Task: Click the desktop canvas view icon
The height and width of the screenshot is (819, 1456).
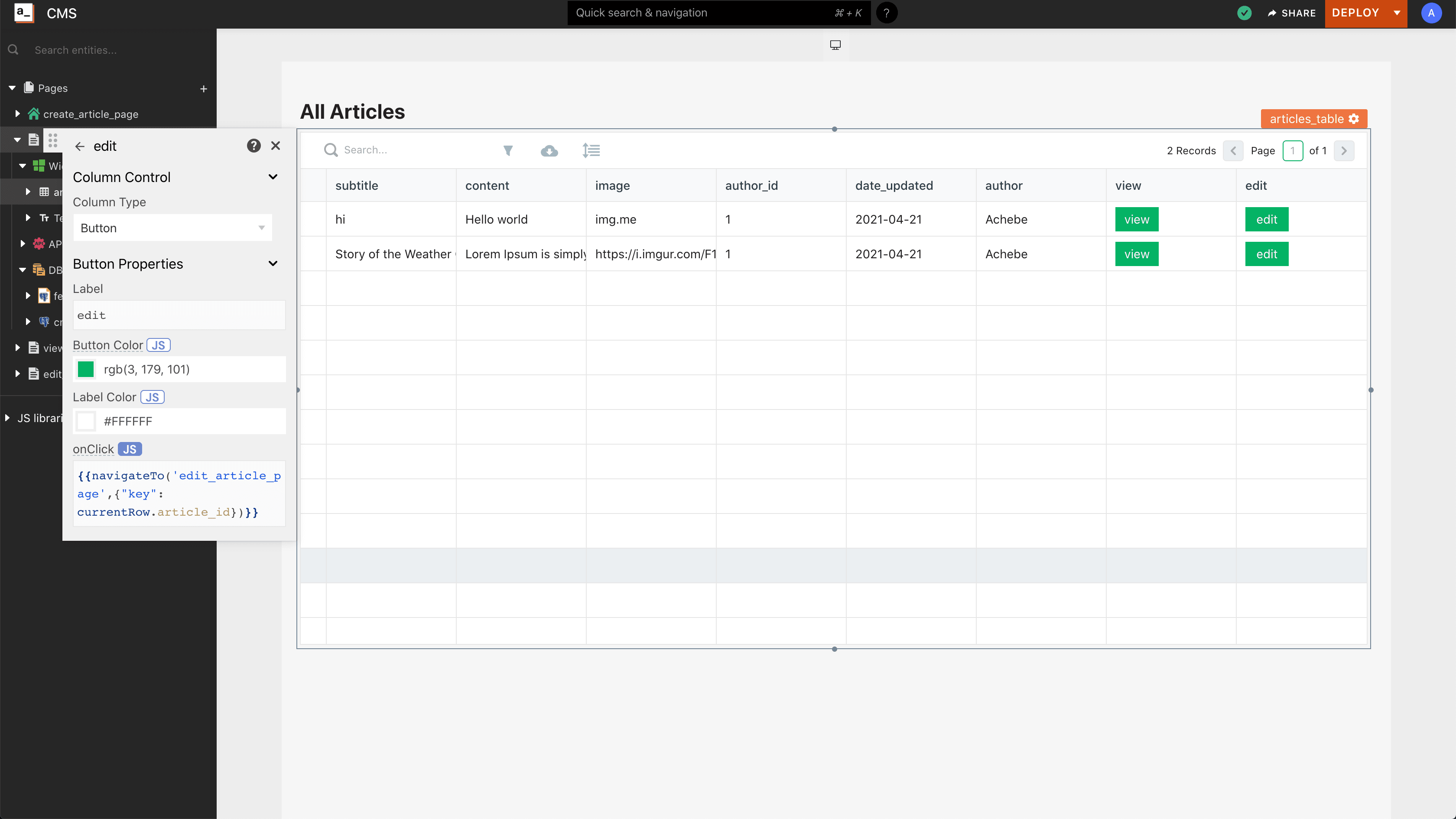Action: pos(835,45)
